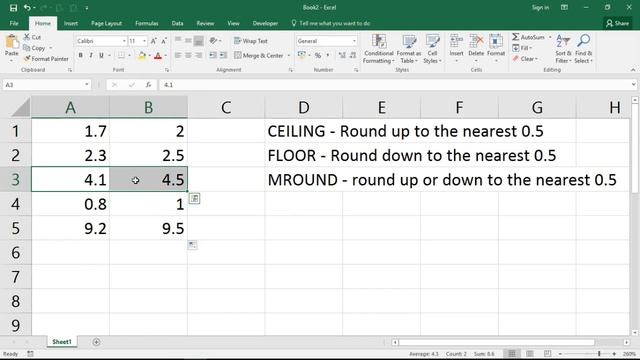Switch to the Page Layout tab
The image size is (640, 360).
(106, 23)
